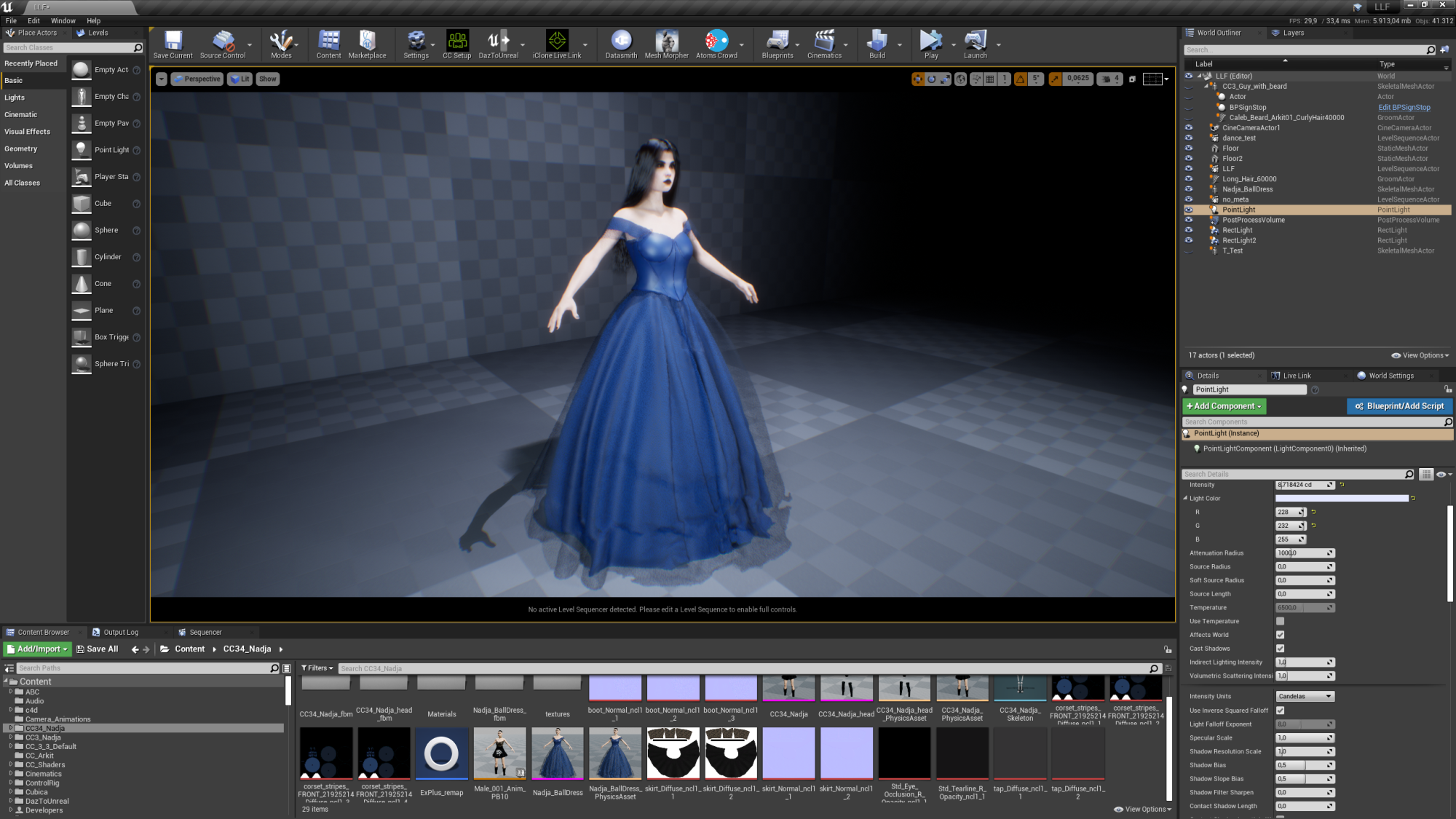
Task: Switch to the Live Link tab
Action: 1297,376
